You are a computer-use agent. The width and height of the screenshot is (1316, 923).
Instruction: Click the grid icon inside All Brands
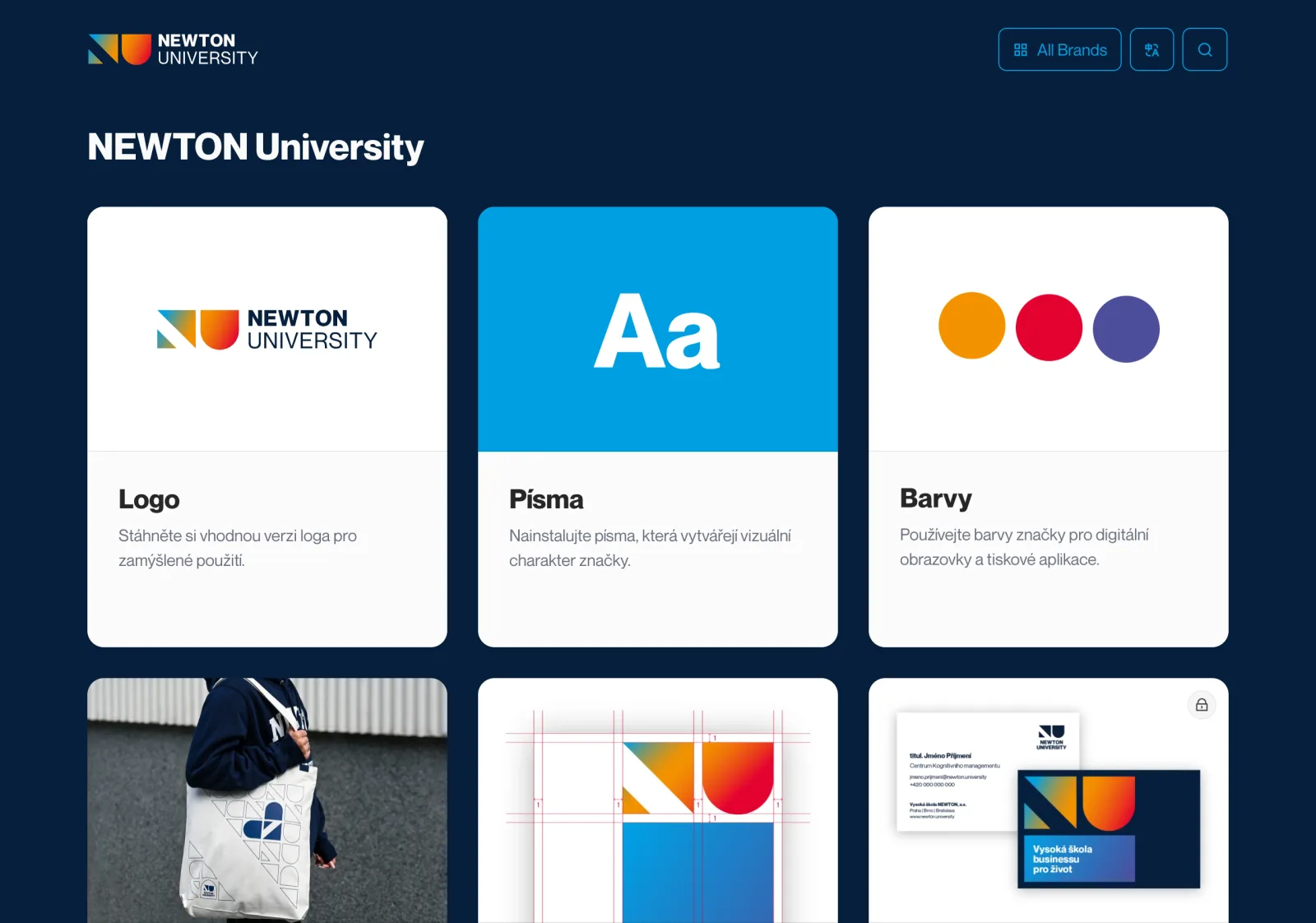1021,50
